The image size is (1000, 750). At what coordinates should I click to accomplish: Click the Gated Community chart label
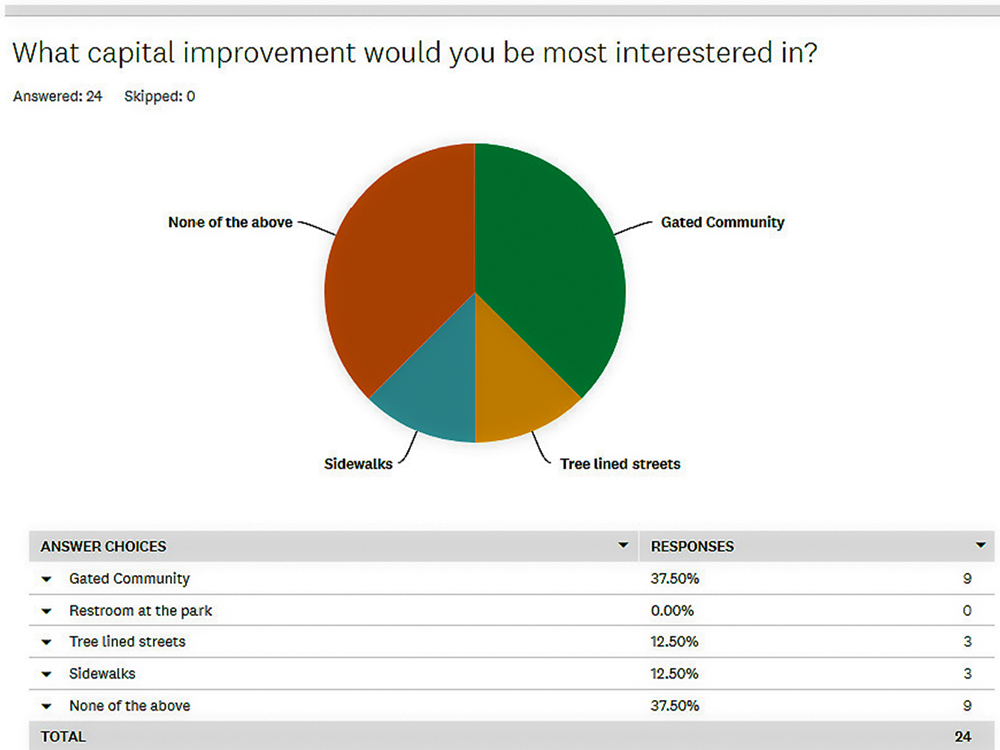(723, 222)
